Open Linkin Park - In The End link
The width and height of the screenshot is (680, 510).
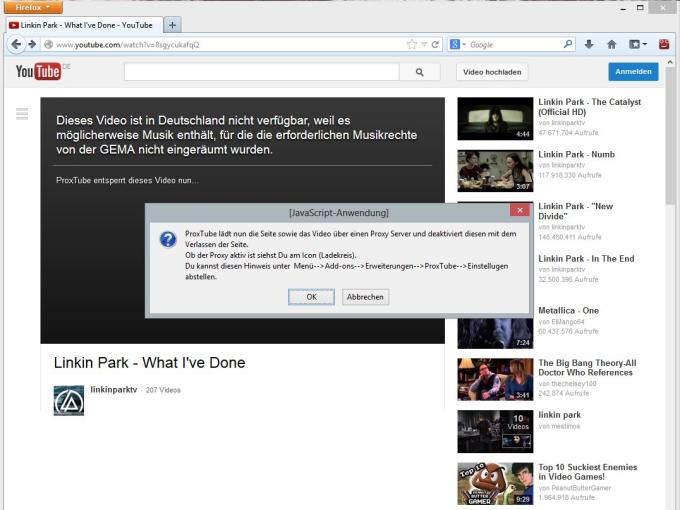coord(586,259)
